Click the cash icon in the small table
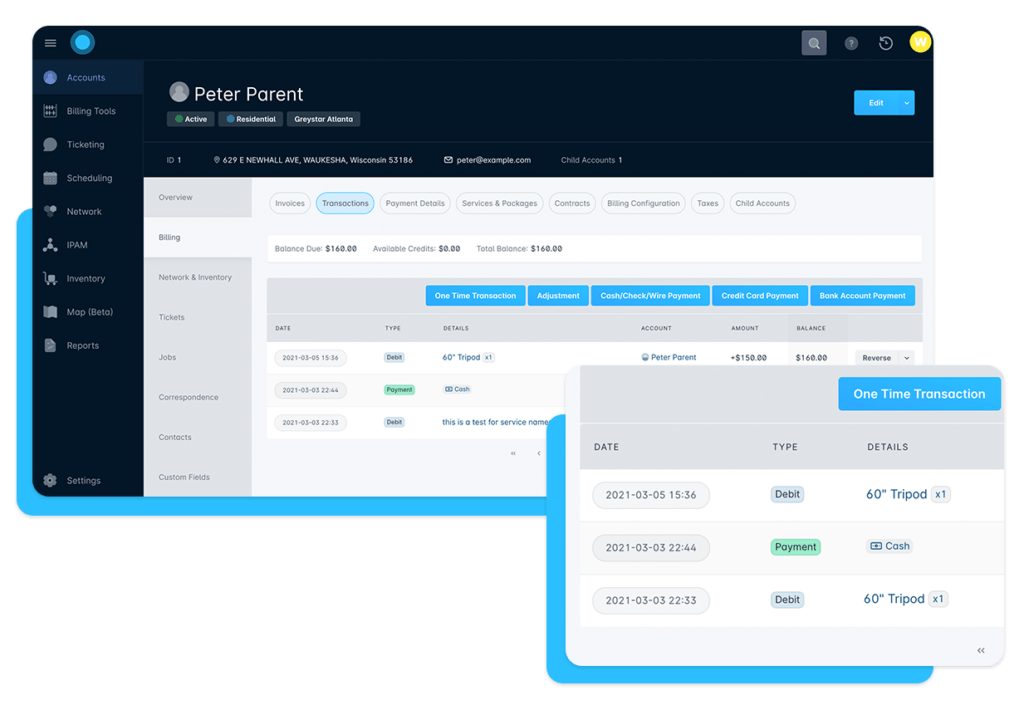The image size is (1024, 705). (x=449, y=389)
